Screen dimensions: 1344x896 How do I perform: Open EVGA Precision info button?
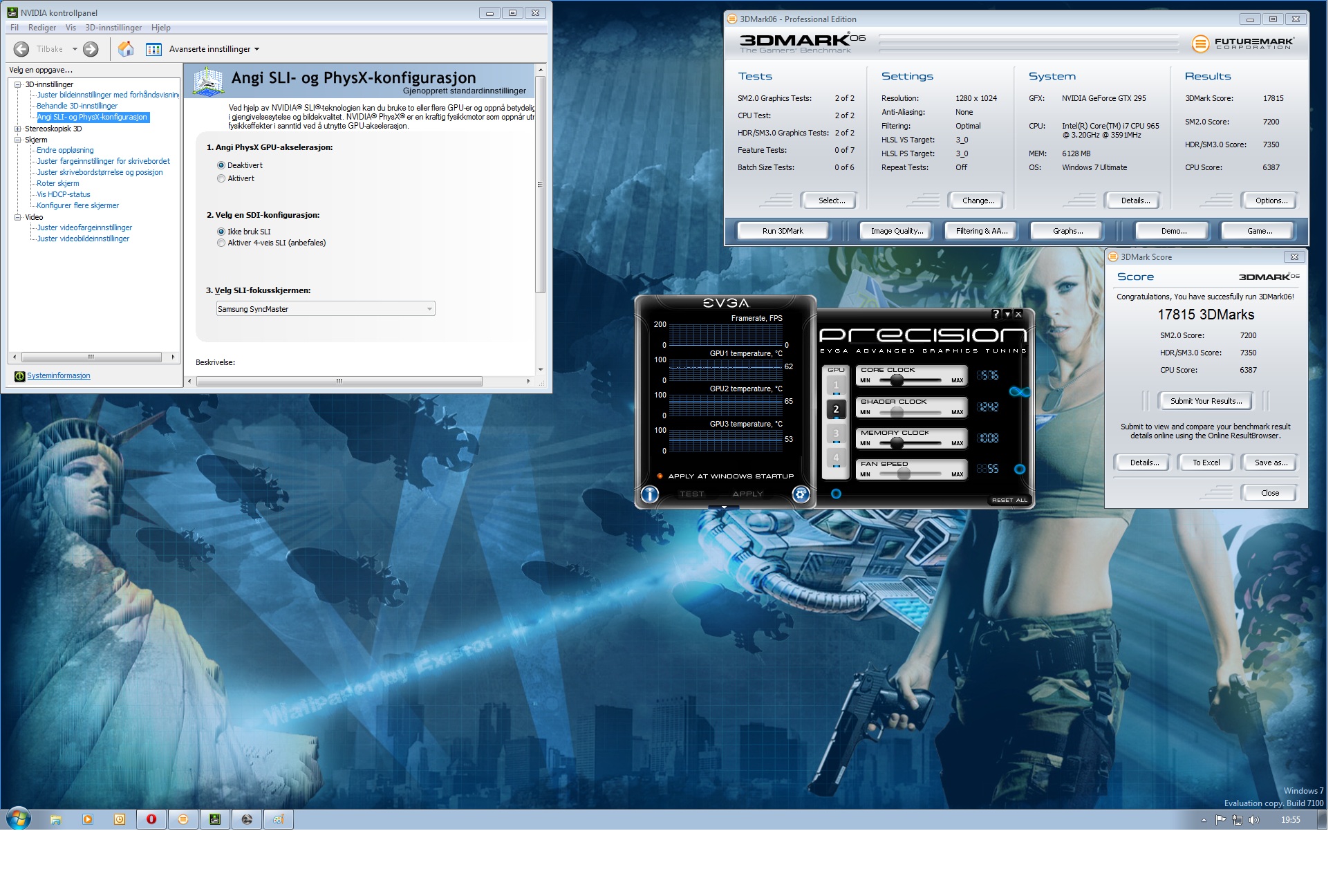coord(650,494)
